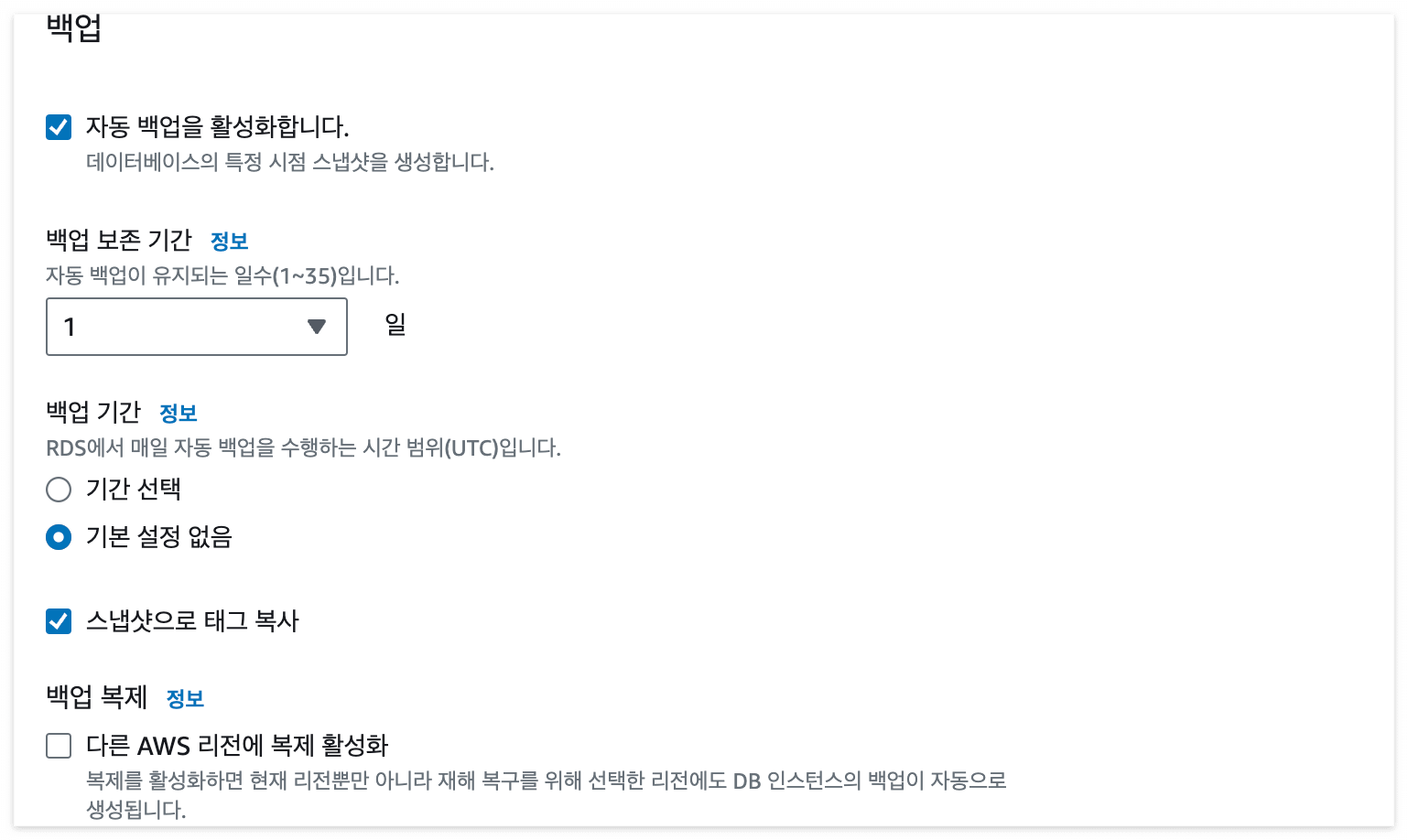Select the empty replication checkbox under 백업 복제

pyautogui.click(x=59, y=746)
